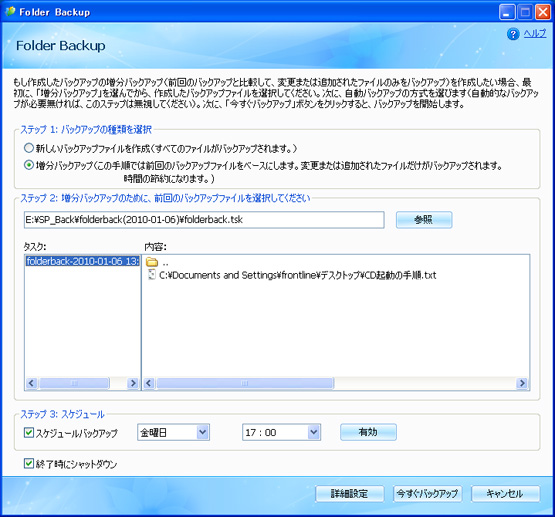Screen dimensions: 555x517
Task: Click the Folder Backup title bar app icon
Action: tap(10, 12)
